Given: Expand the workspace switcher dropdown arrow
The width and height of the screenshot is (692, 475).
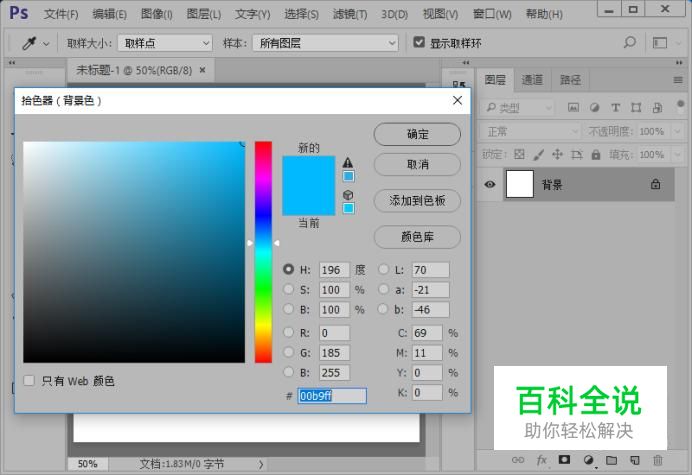Looking at the screenshot, I should [x=678, y=43].
